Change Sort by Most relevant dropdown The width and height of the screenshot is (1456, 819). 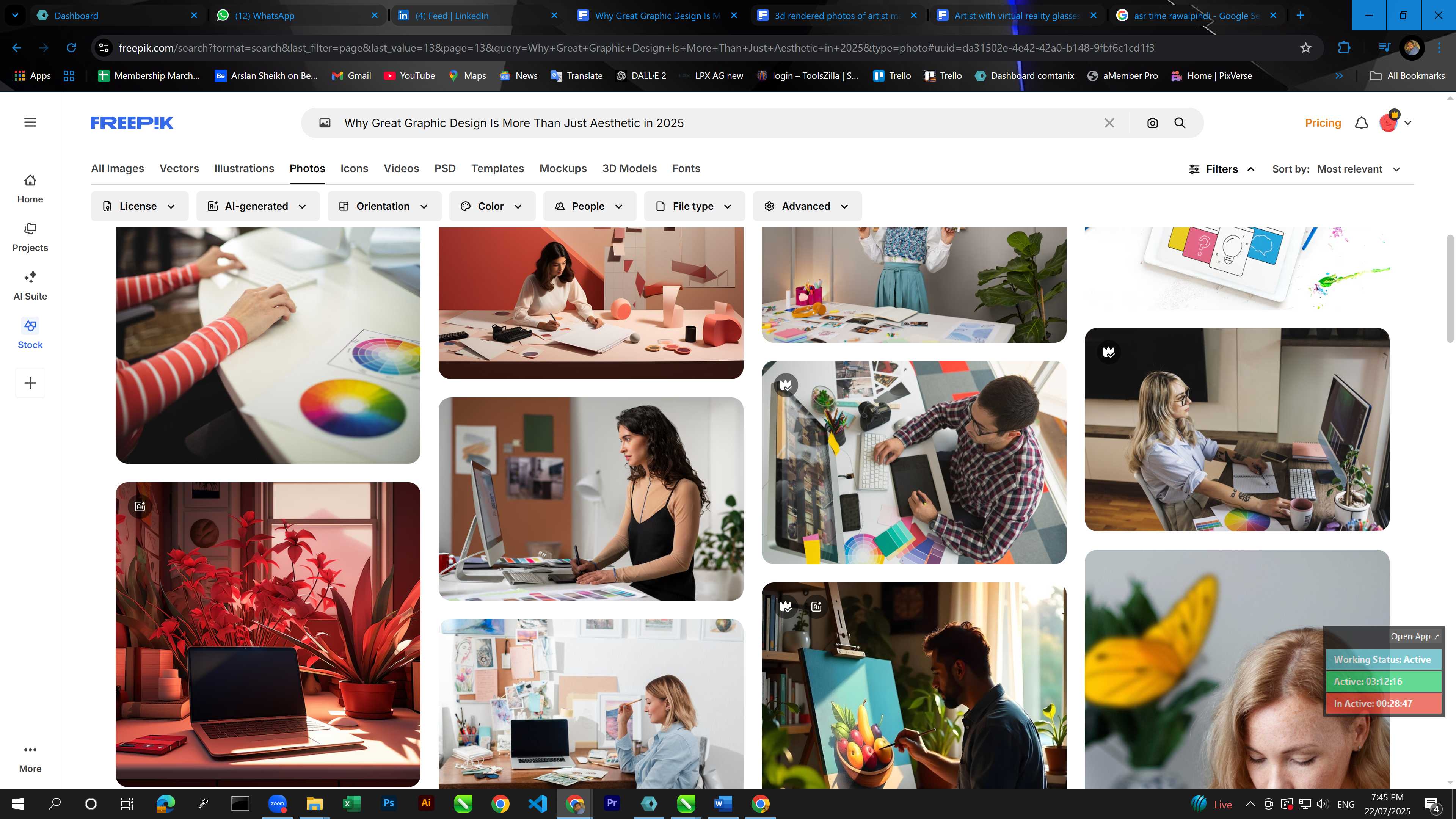[x=1359, y=169]
